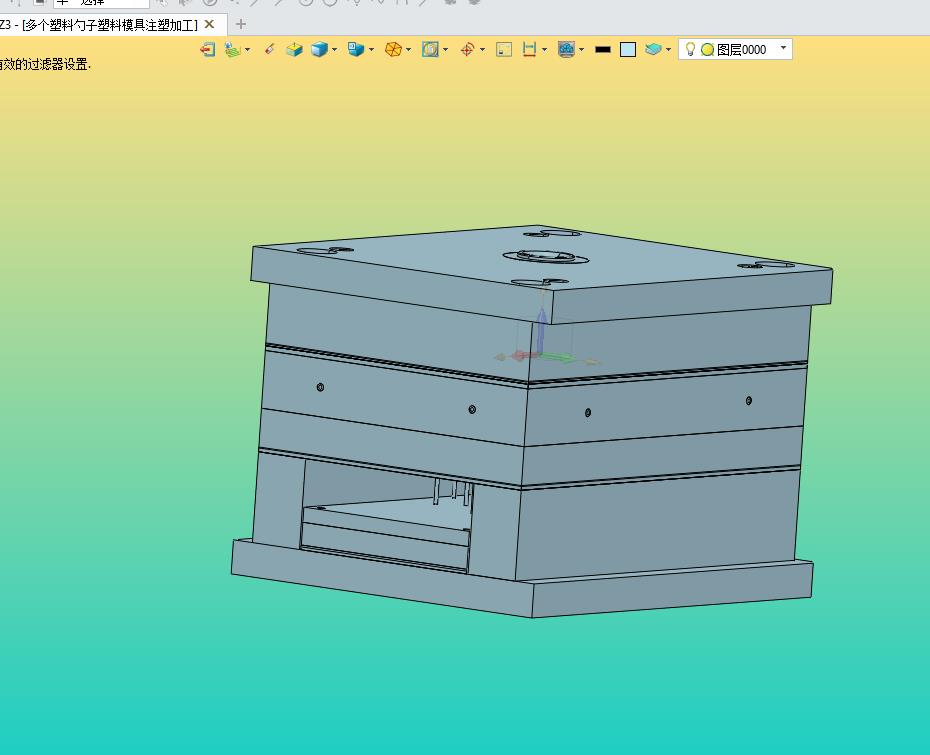Click the red H-shaped dimension icon

point(529,49)
